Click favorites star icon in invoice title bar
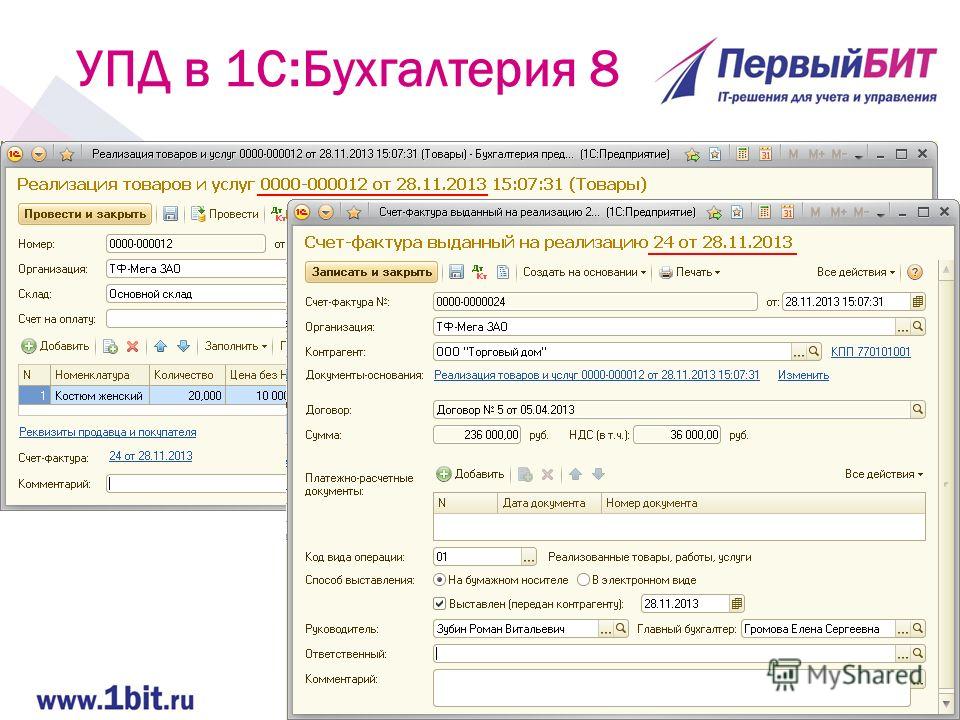 [353, 212]
